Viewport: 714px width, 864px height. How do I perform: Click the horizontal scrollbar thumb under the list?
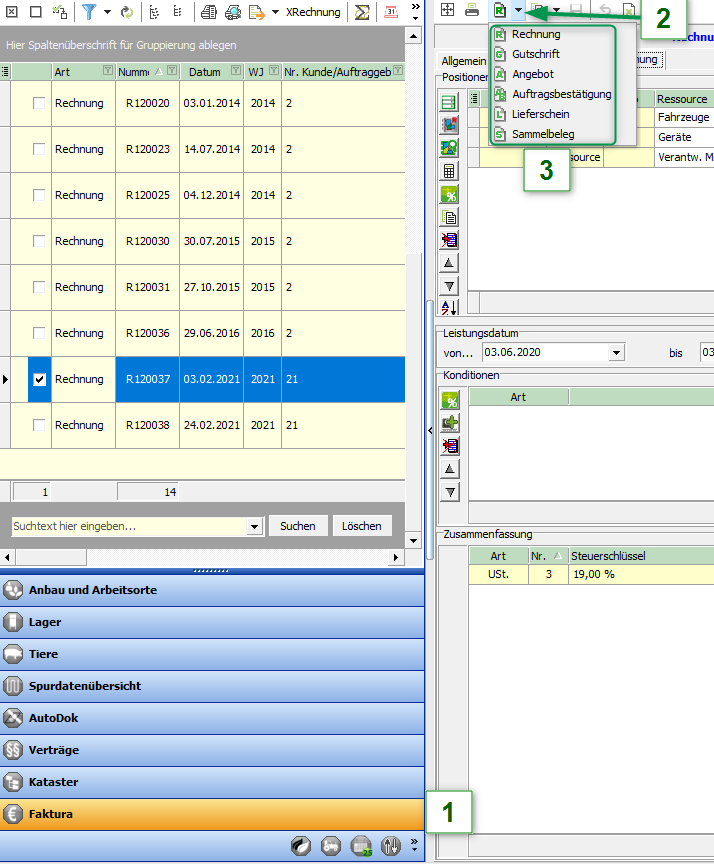(x=51, y=557)
